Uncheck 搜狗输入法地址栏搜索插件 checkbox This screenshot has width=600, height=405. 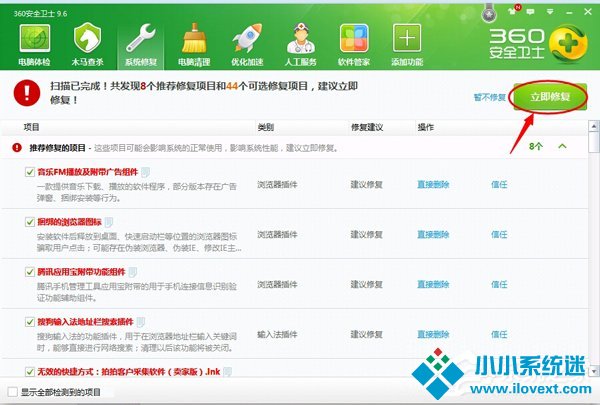(x=30, y=322)
